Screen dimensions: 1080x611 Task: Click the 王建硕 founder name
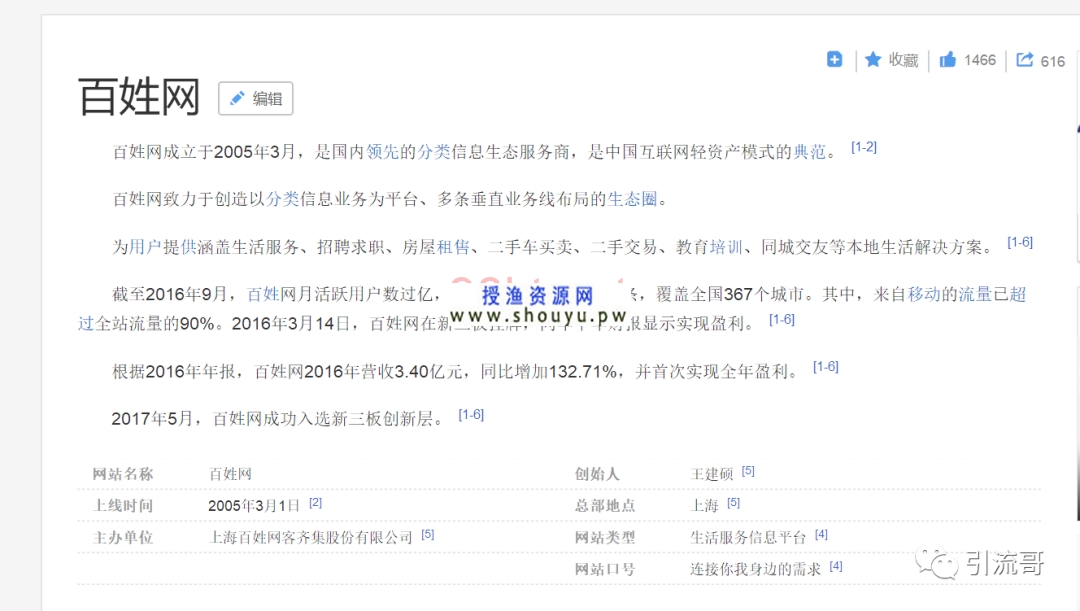click(712, 474)
